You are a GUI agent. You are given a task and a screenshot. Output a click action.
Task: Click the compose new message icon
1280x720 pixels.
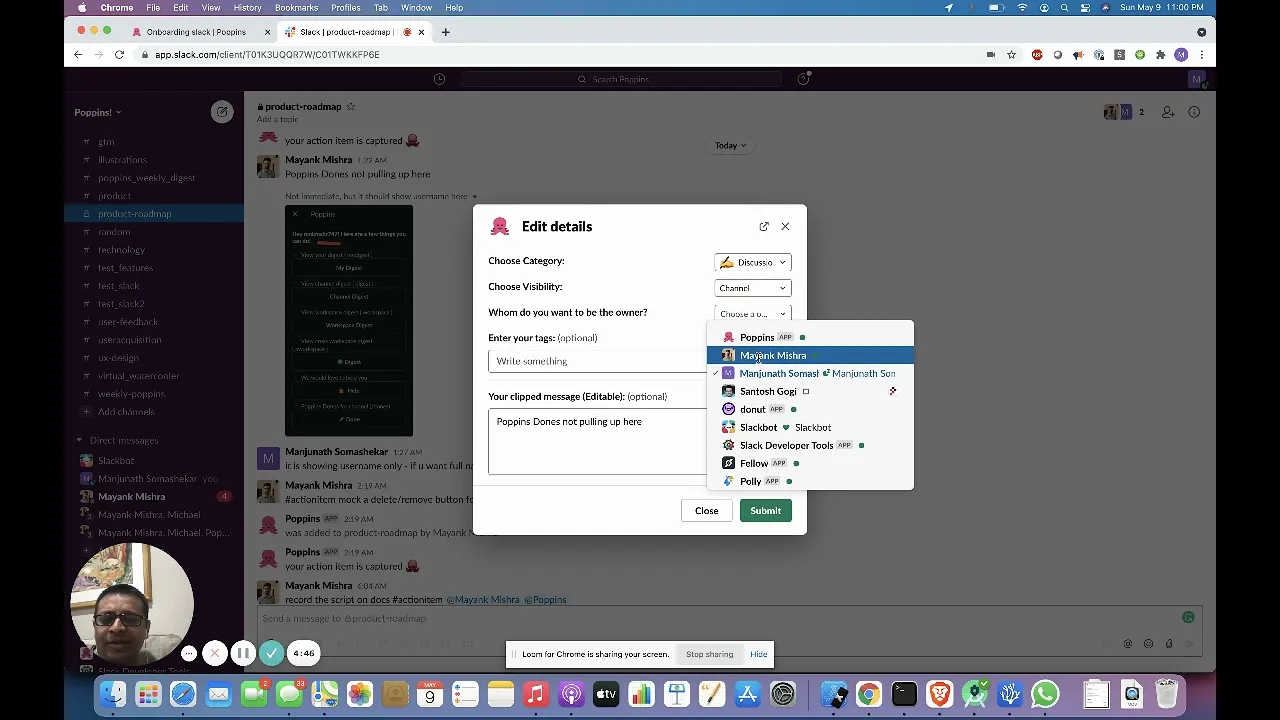coord(222,112)
